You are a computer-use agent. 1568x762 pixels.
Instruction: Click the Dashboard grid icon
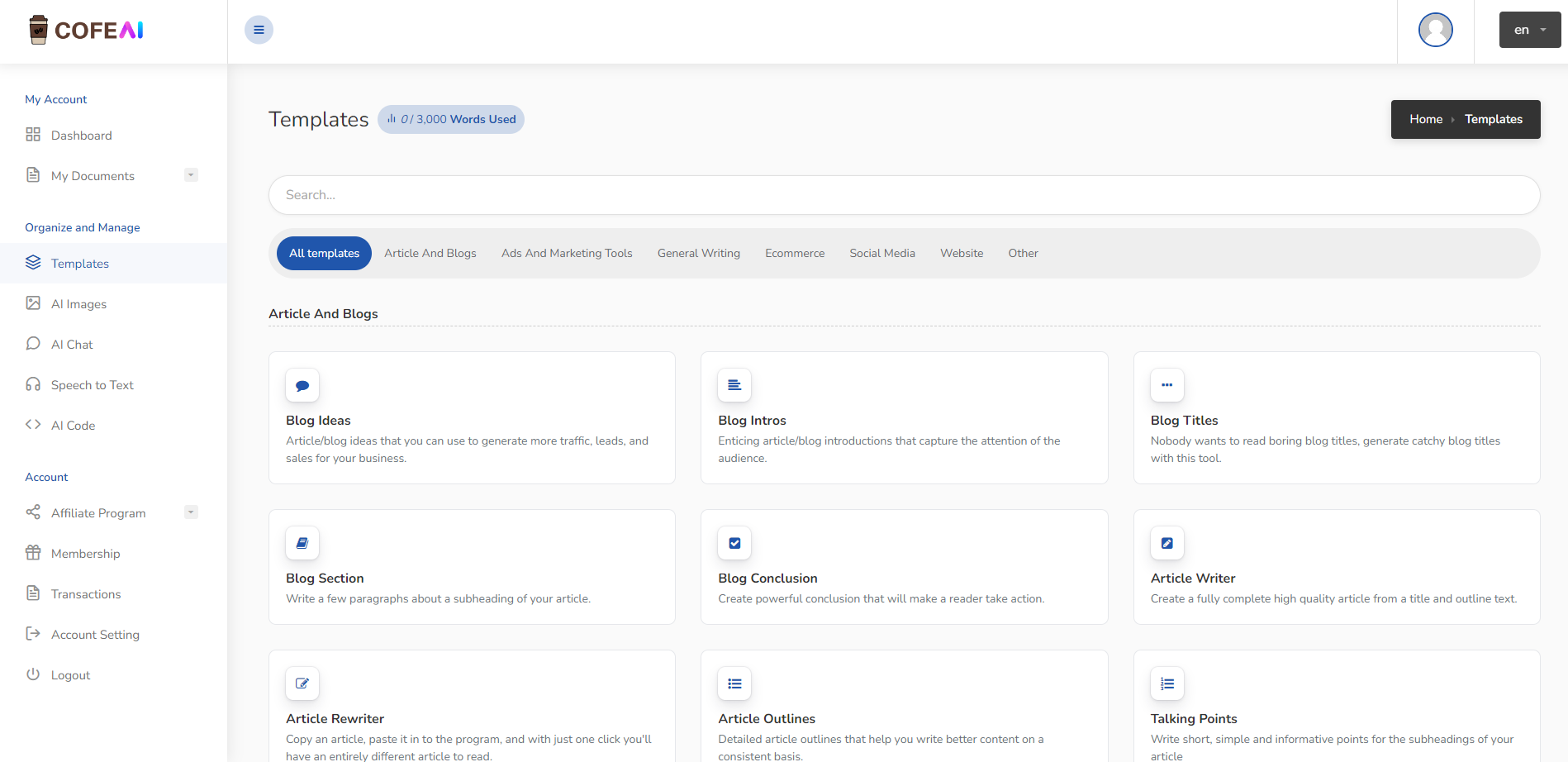33,135
